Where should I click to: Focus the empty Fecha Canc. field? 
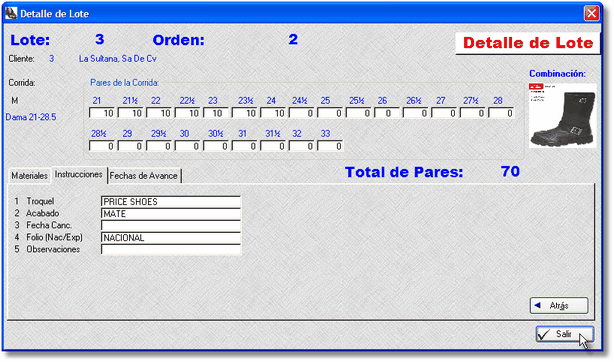[x=171, y=226]
